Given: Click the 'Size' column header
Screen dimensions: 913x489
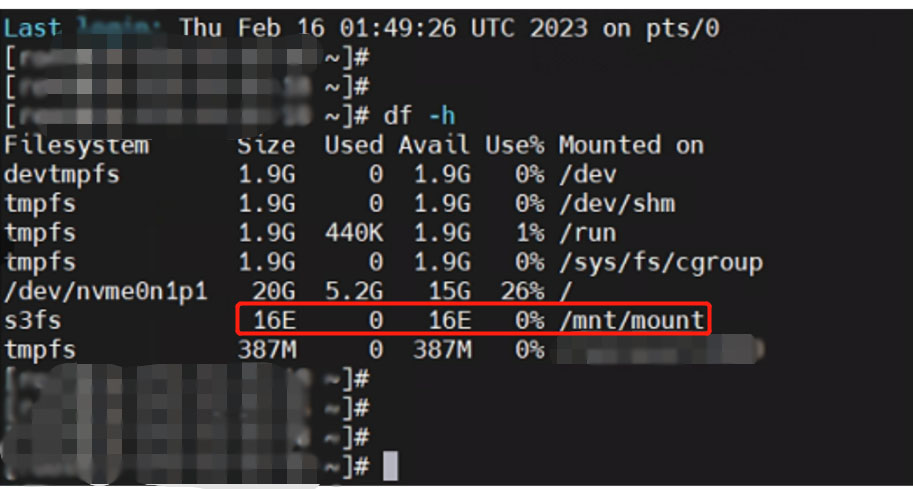Looking at the screenshot, I should click(266, 145).
